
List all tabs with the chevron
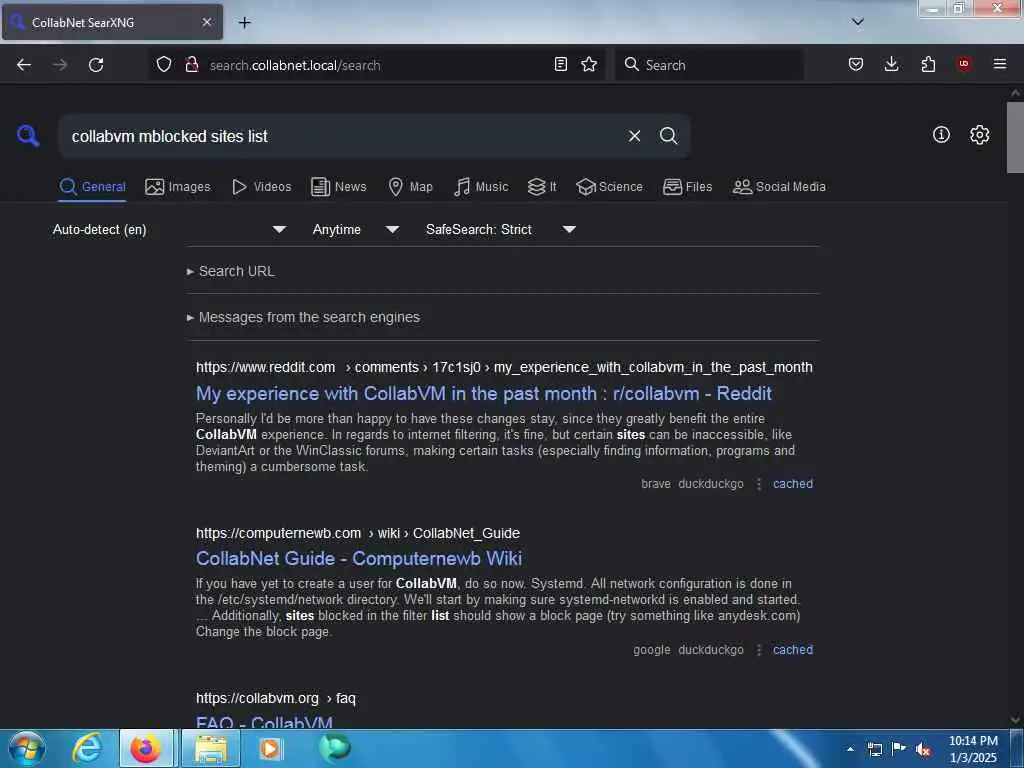[858, 22]
